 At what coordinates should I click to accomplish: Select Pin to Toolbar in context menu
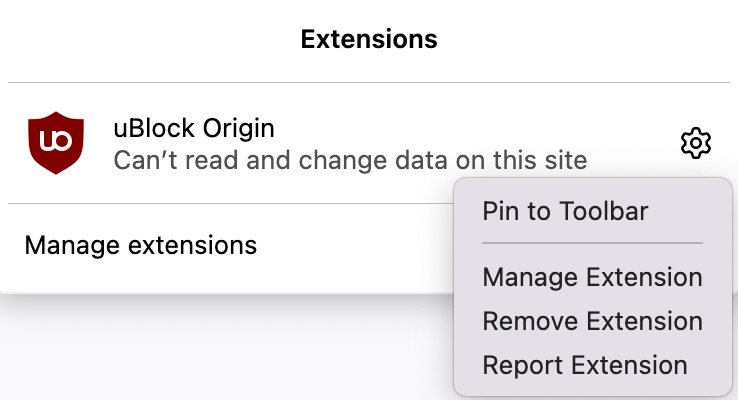pos(565,211)
